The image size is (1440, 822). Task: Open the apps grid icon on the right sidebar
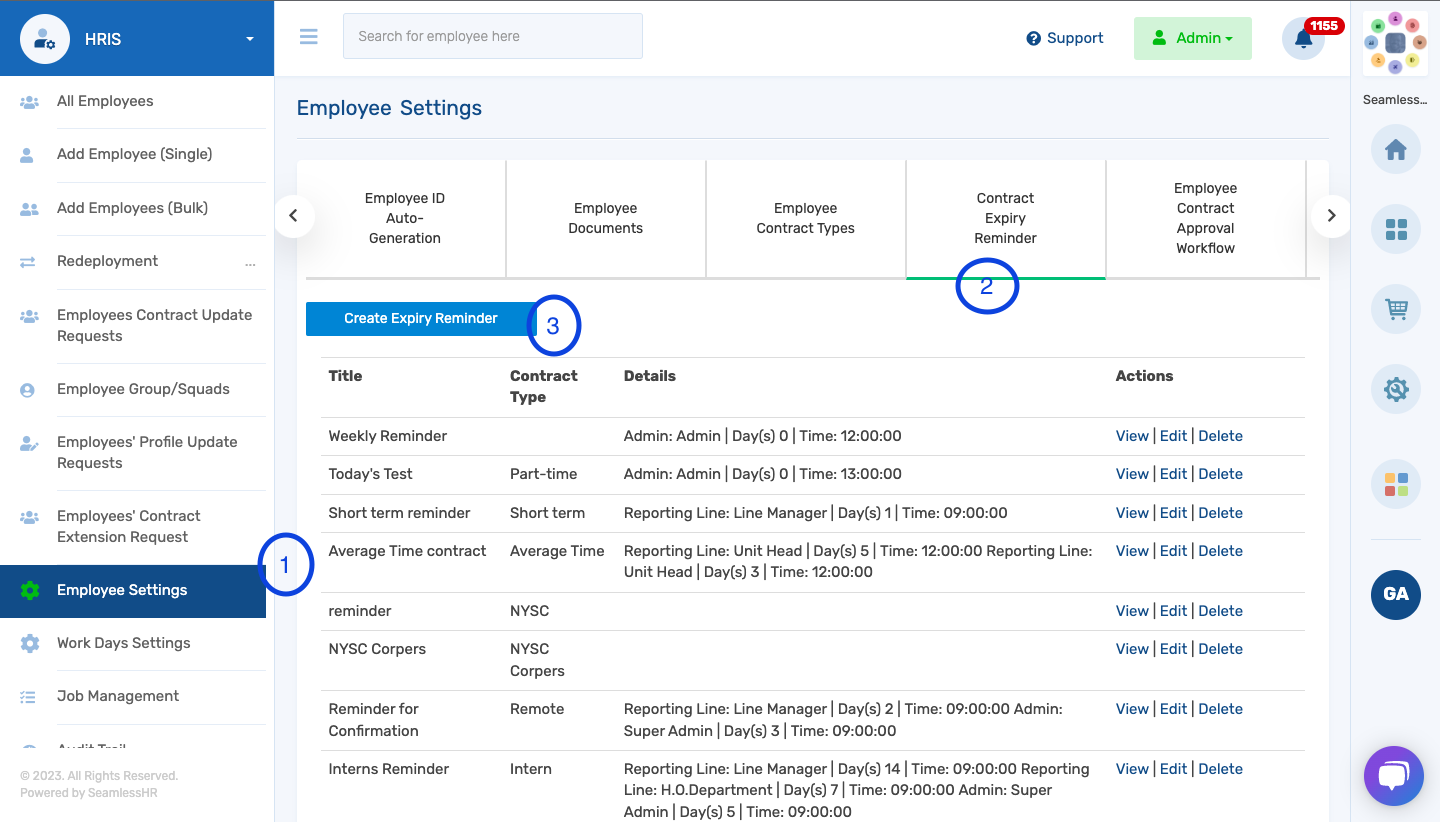(1395, 229)
